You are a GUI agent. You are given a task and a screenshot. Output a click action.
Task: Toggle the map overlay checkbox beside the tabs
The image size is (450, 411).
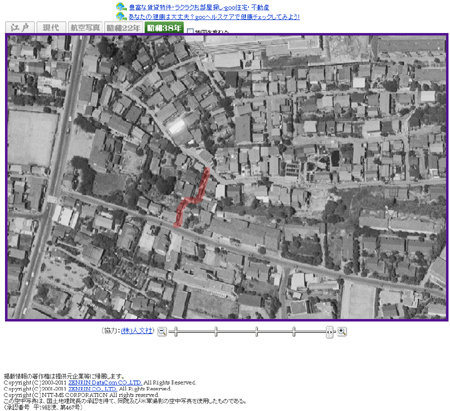190,31
